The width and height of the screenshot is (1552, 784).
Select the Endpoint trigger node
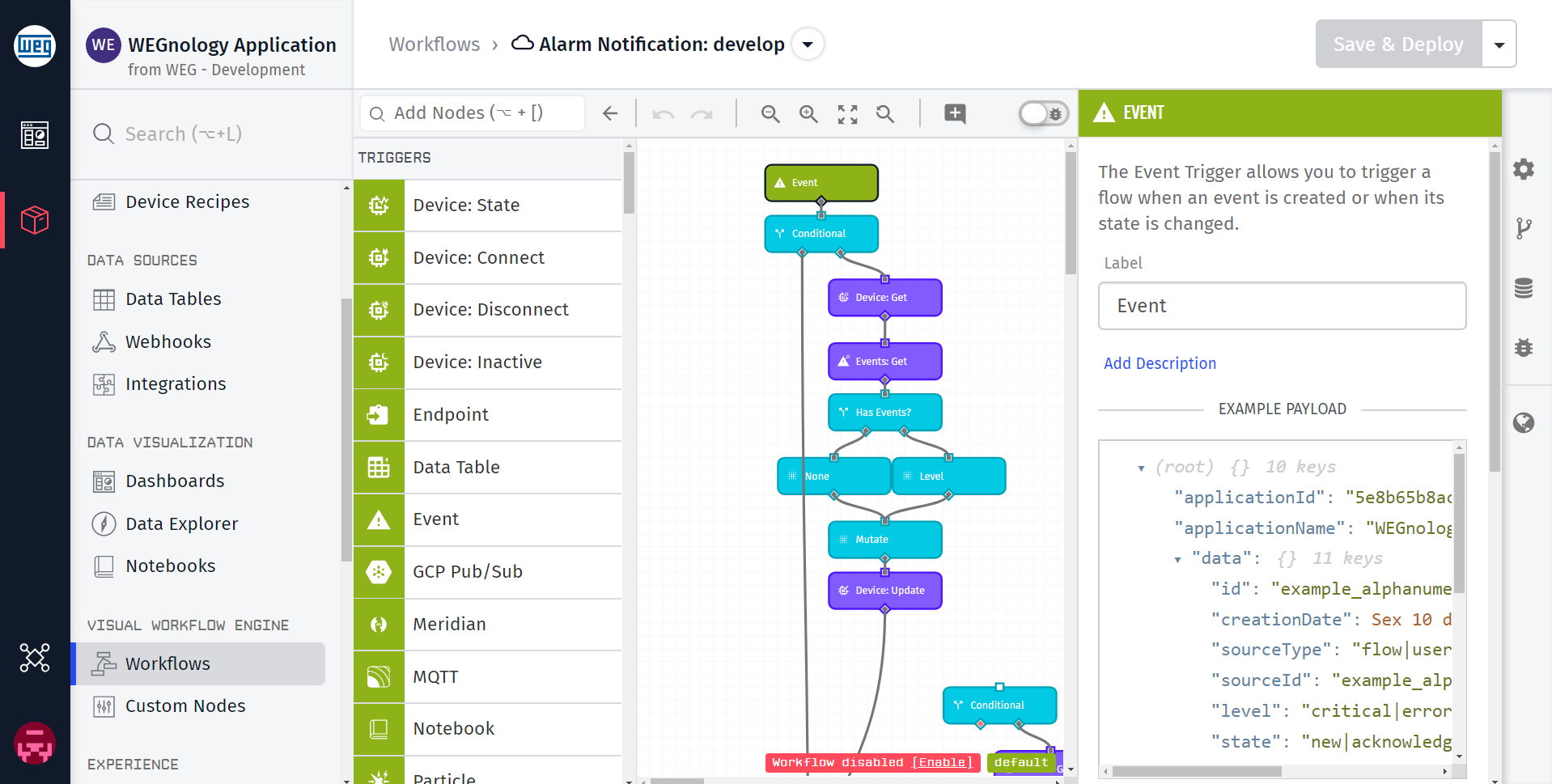(487, 415)
